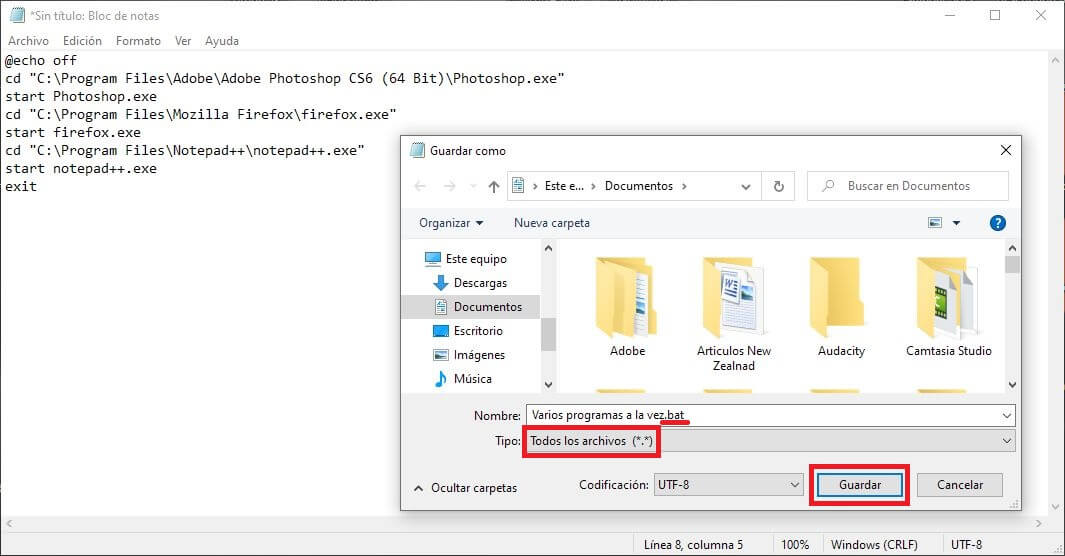The height and width of the screenshot is (556, 1065).
Task: Click Documentos in the address breadcrumb
Action: [638, 186]
